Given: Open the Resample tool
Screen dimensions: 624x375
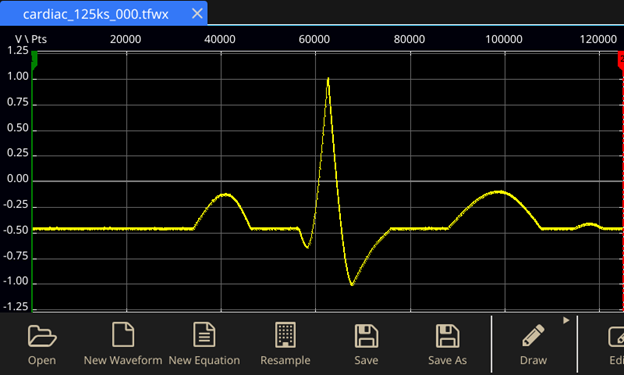Looking at the screenshot, I should (285, 344).
